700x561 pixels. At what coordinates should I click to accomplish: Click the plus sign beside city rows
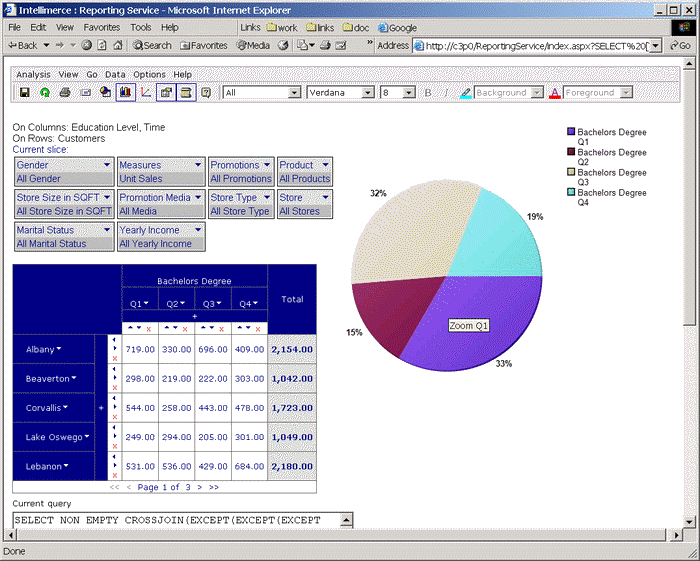[101, 407]
